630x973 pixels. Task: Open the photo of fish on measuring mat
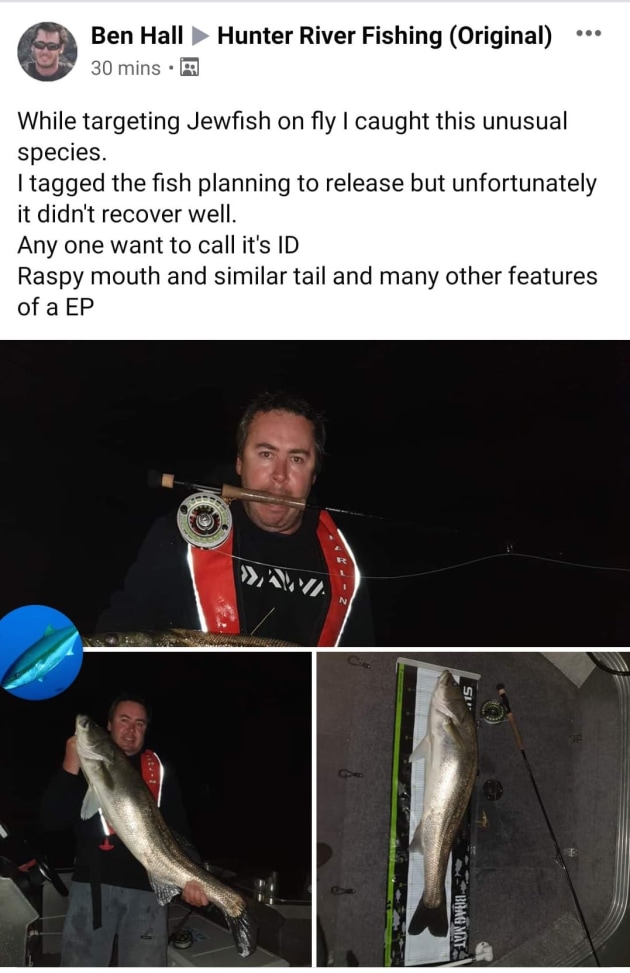click(x=473, y=809)
